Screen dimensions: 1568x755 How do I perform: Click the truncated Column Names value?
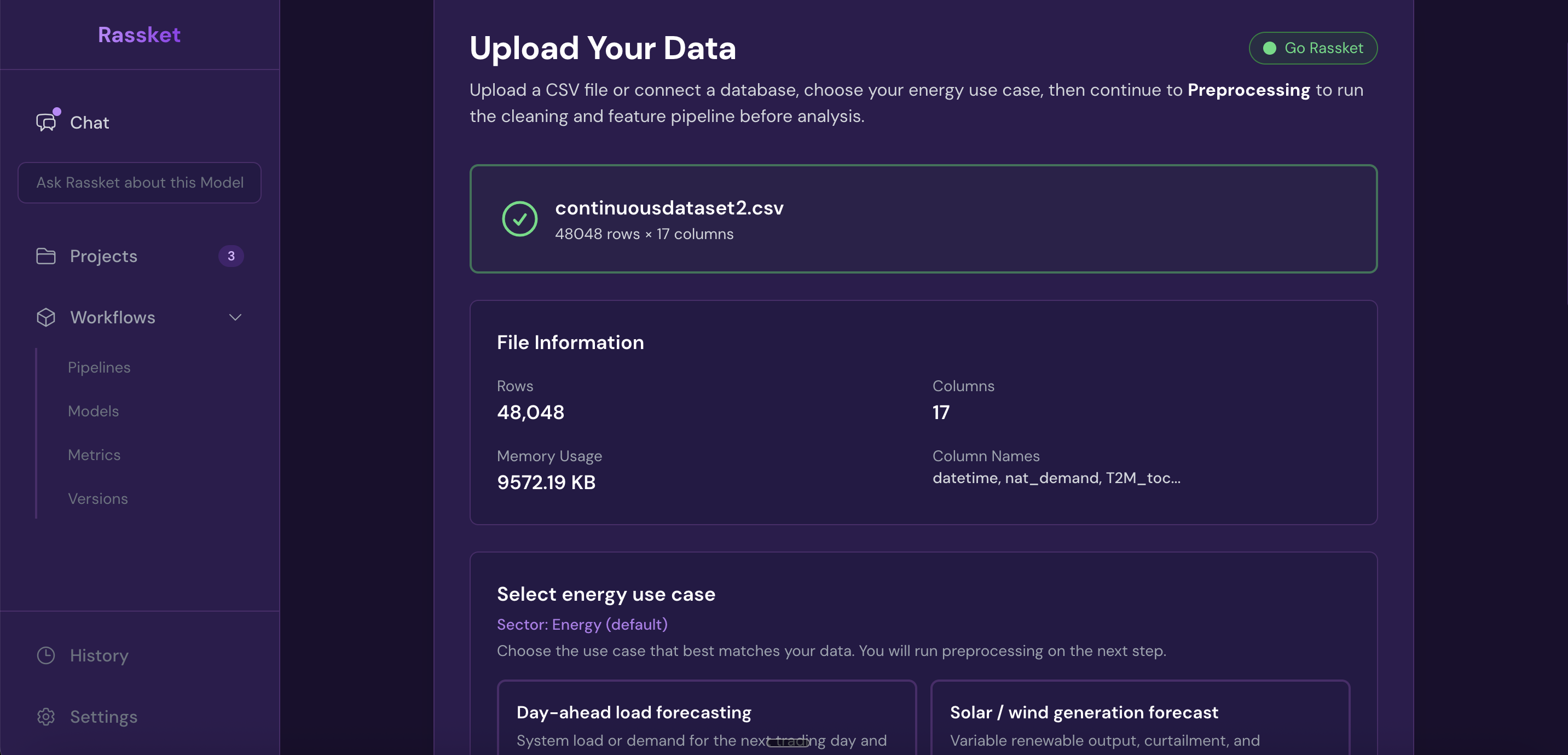[1056, 478]
